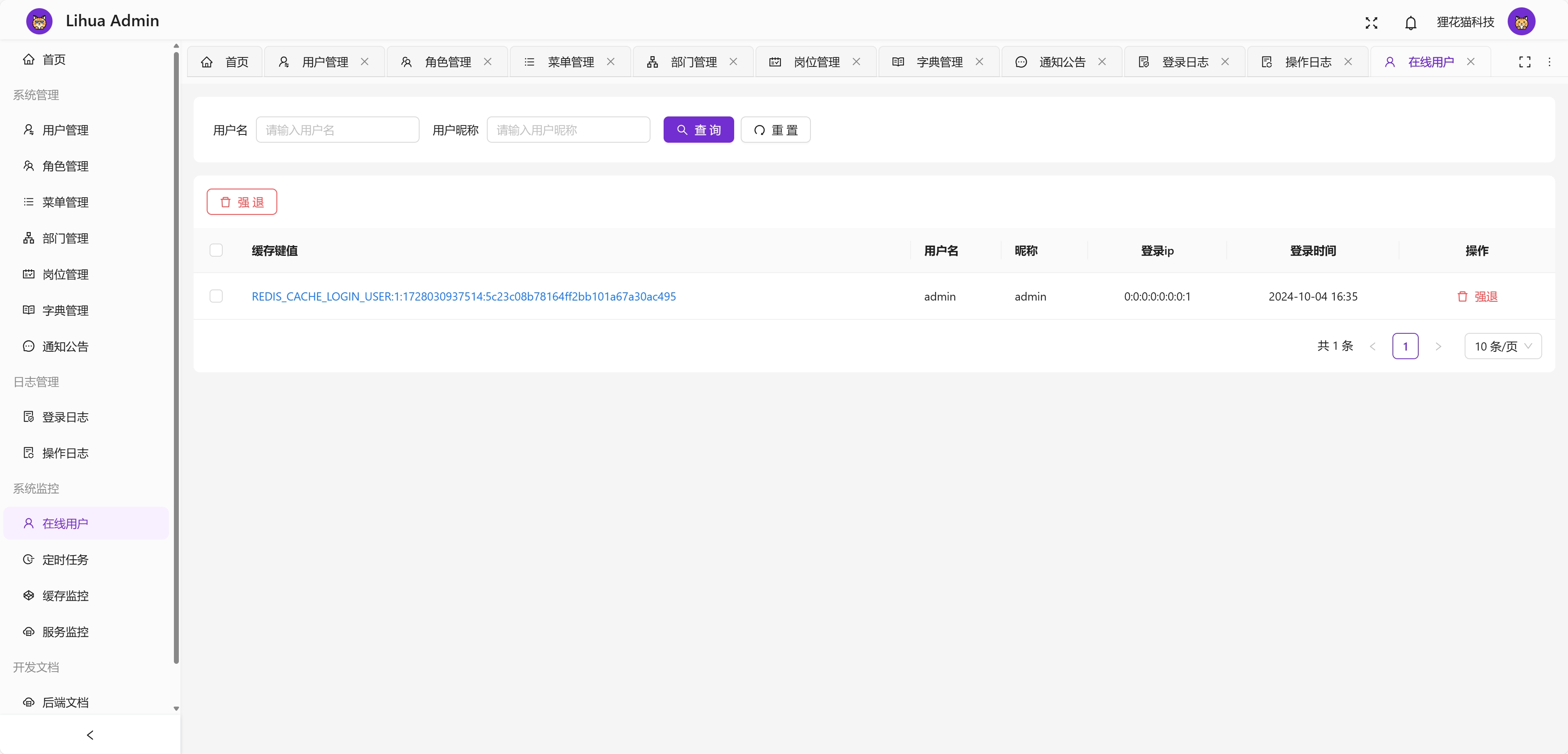Open the REDIS_CACHE_LOGIN_USER cache key link
Screen dimensions: 1568x754
point(464,296)
